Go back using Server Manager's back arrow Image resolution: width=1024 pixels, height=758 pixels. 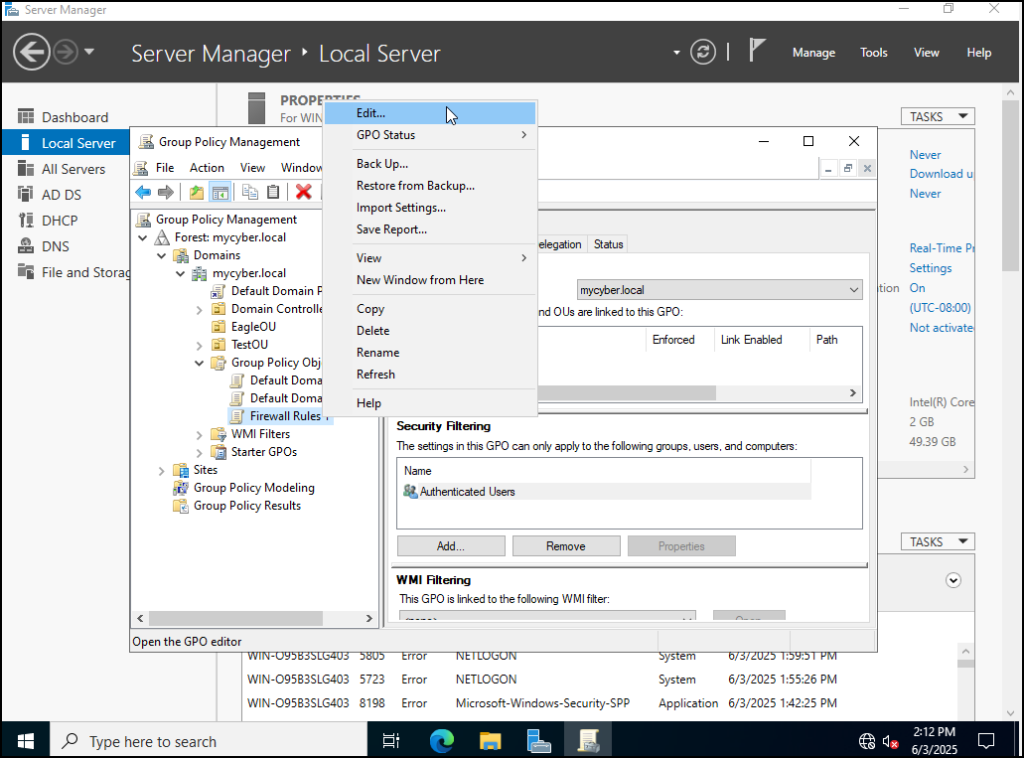pos(31,52)
